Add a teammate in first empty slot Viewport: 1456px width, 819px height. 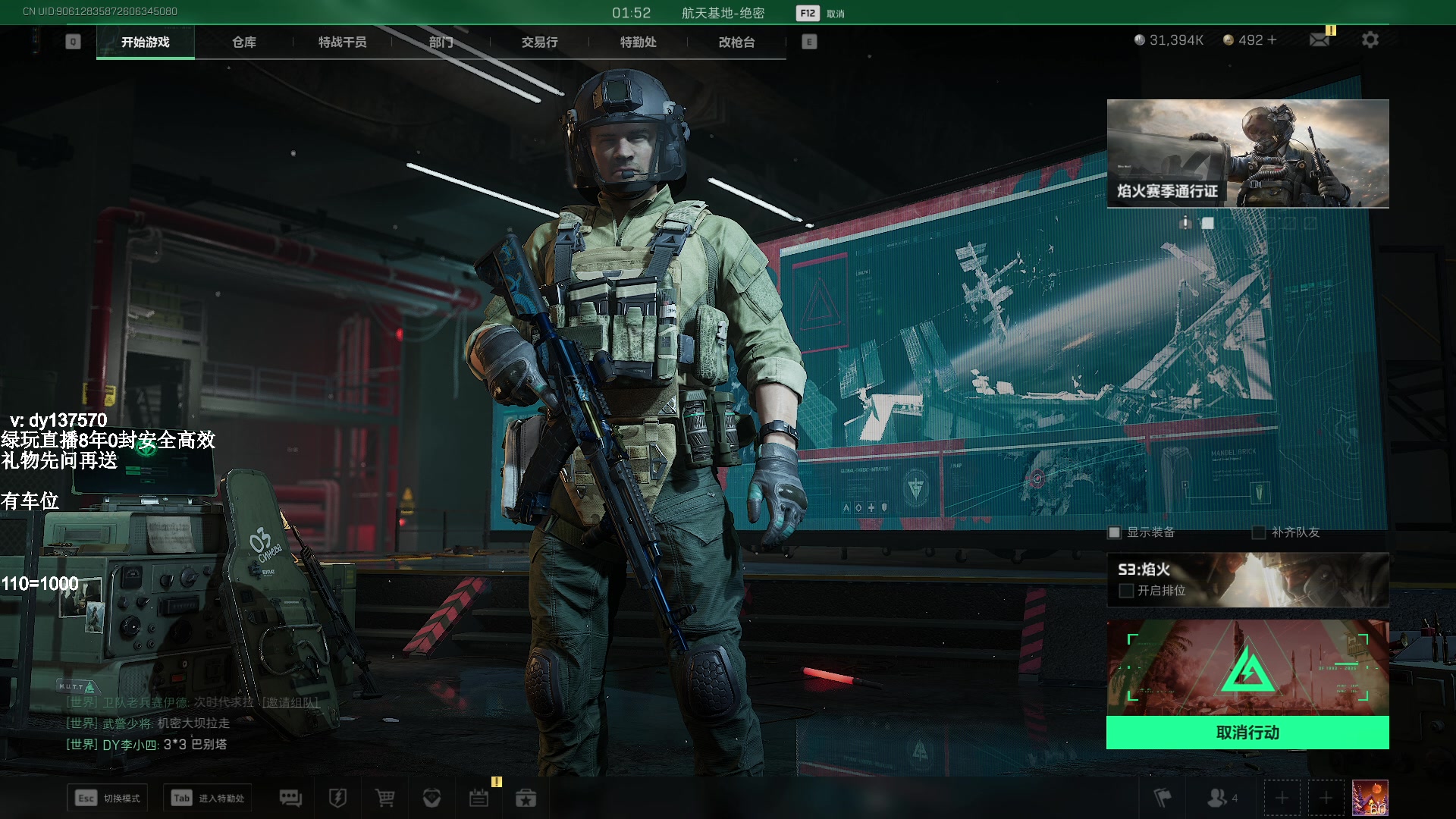pyautogui.click(x=1282, y=798)
